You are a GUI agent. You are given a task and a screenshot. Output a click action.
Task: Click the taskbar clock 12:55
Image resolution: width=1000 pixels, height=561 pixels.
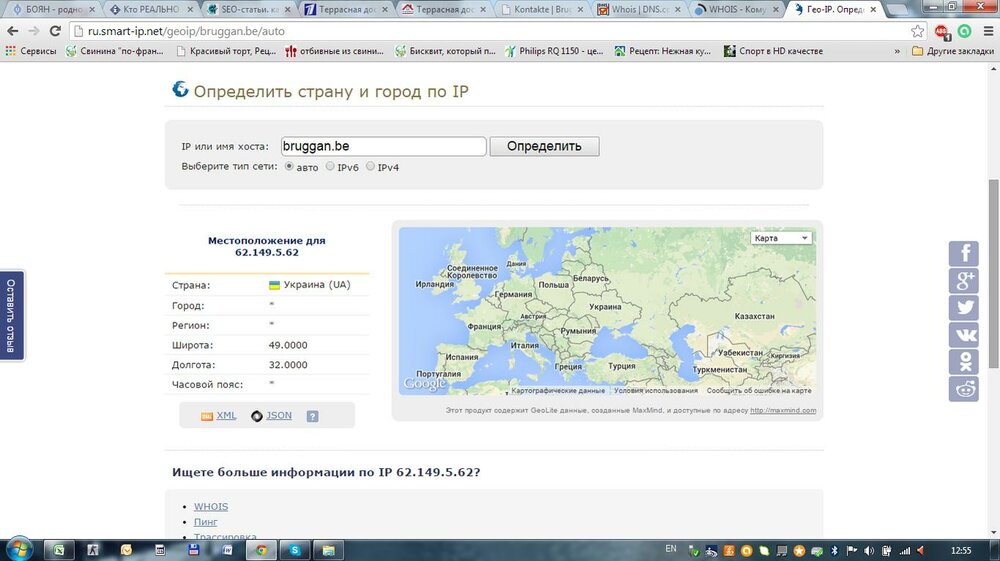click(x=961, y=550)
